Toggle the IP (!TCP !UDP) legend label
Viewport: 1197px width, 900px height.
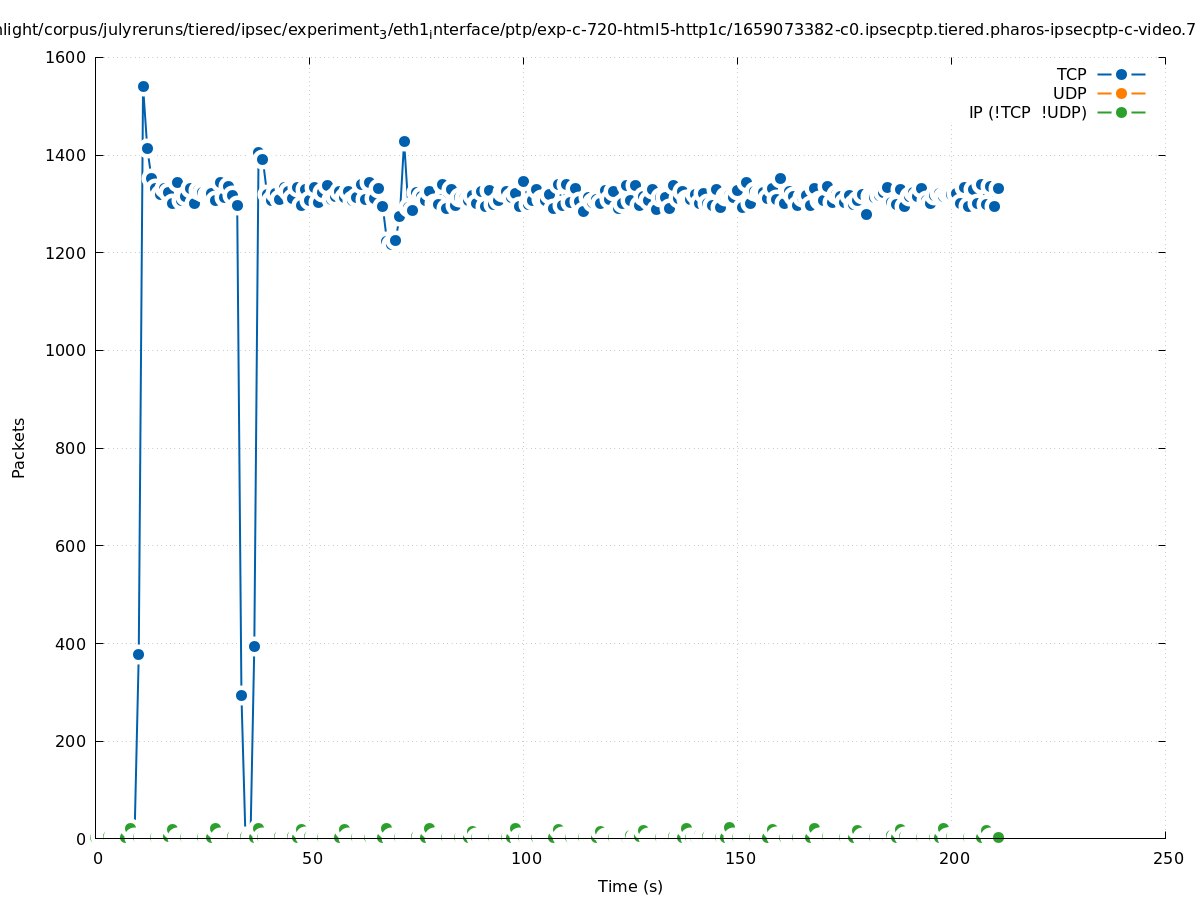(1027, 112)
